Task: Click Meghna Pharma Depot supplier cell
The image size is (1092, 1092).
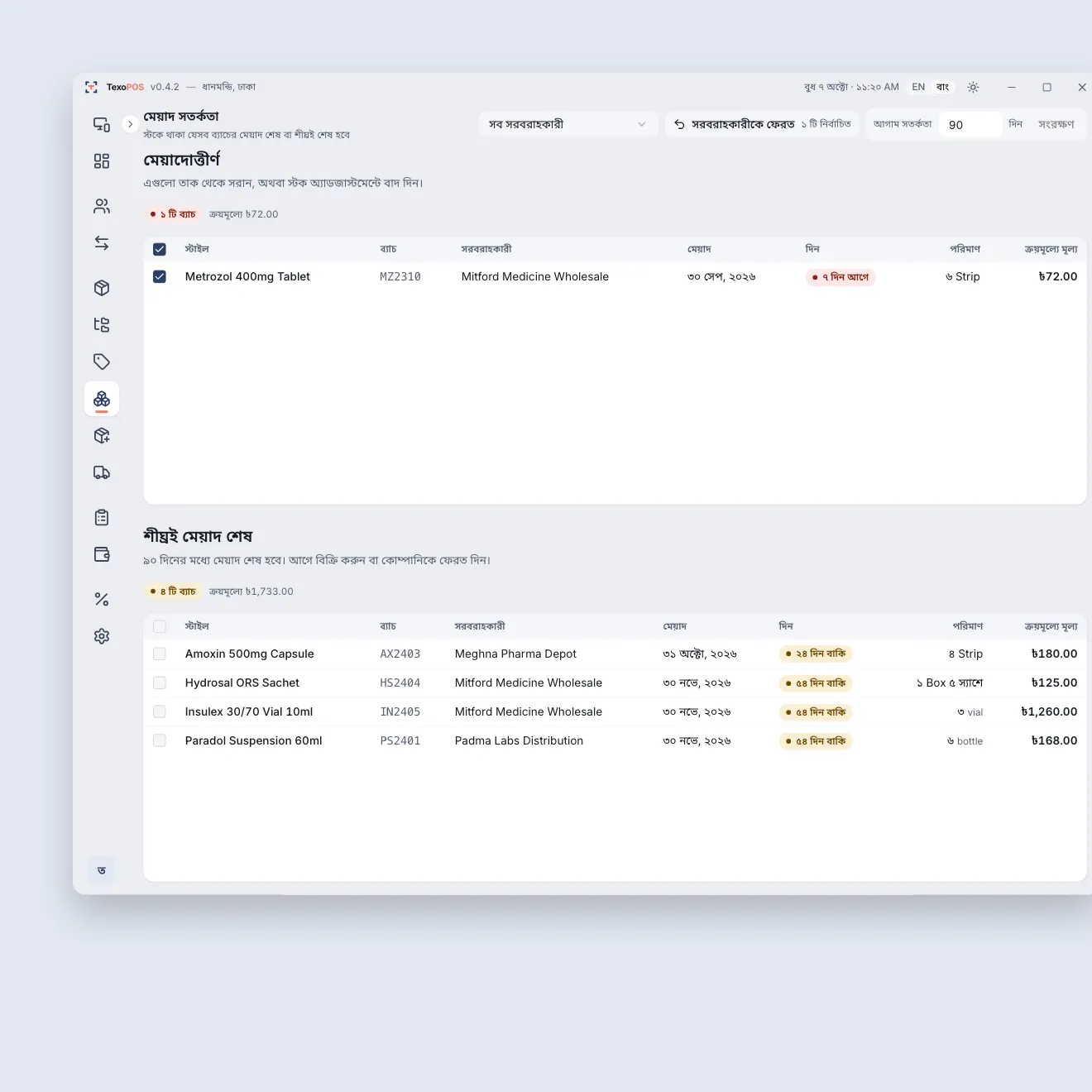Action: click(x=515, y=654)
